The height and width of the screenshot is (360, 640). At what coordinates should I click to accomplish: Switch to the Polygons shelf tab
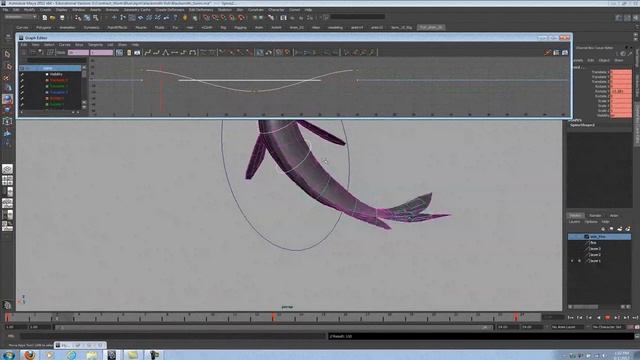coord(44,27)
